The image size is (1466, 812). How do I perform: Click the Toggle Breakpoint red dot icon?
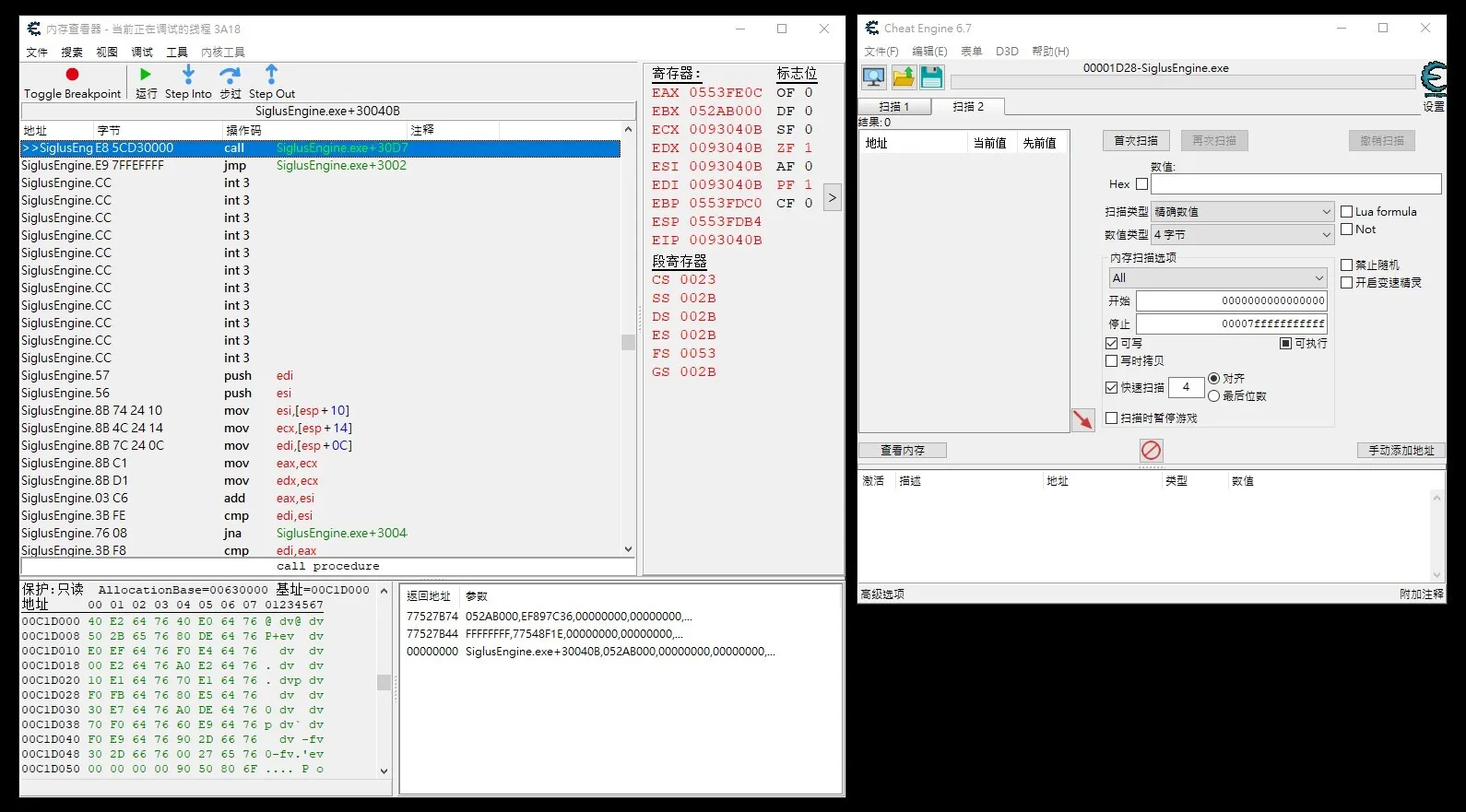click(72, 75)
